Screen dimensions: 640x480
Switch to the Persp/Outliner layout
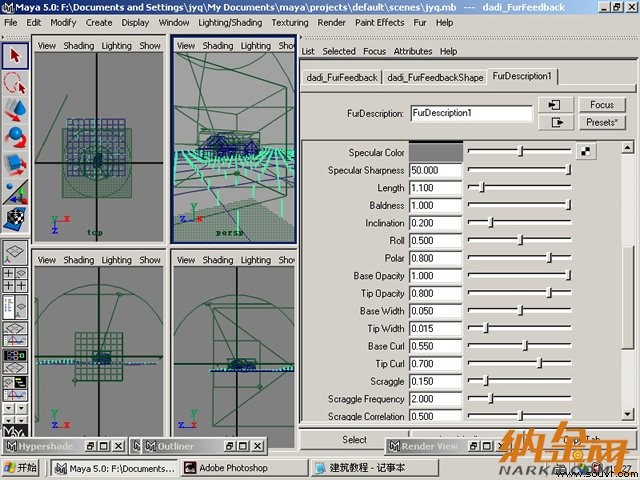click(15, 307)
